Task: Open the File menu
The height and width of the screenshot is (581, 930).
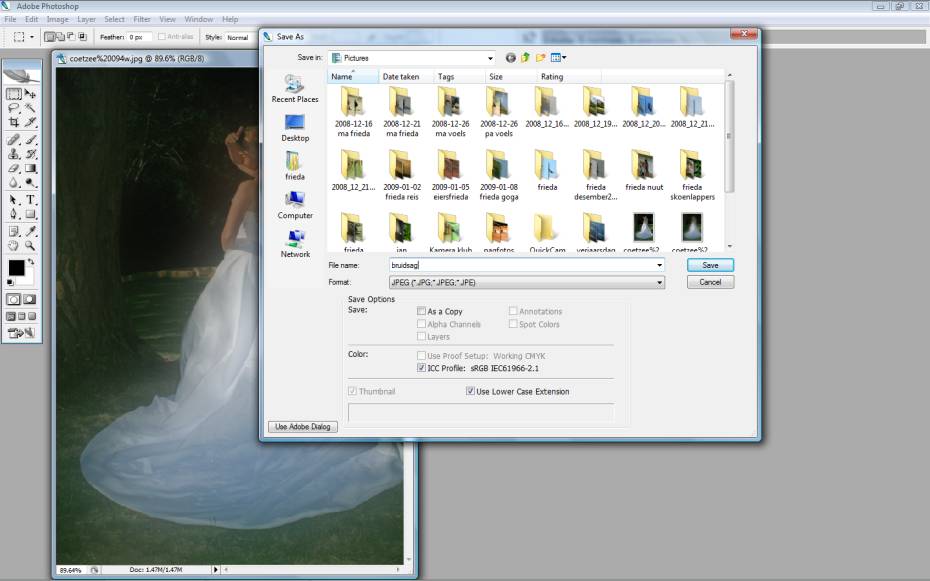Action: click(x=10, y=19)
